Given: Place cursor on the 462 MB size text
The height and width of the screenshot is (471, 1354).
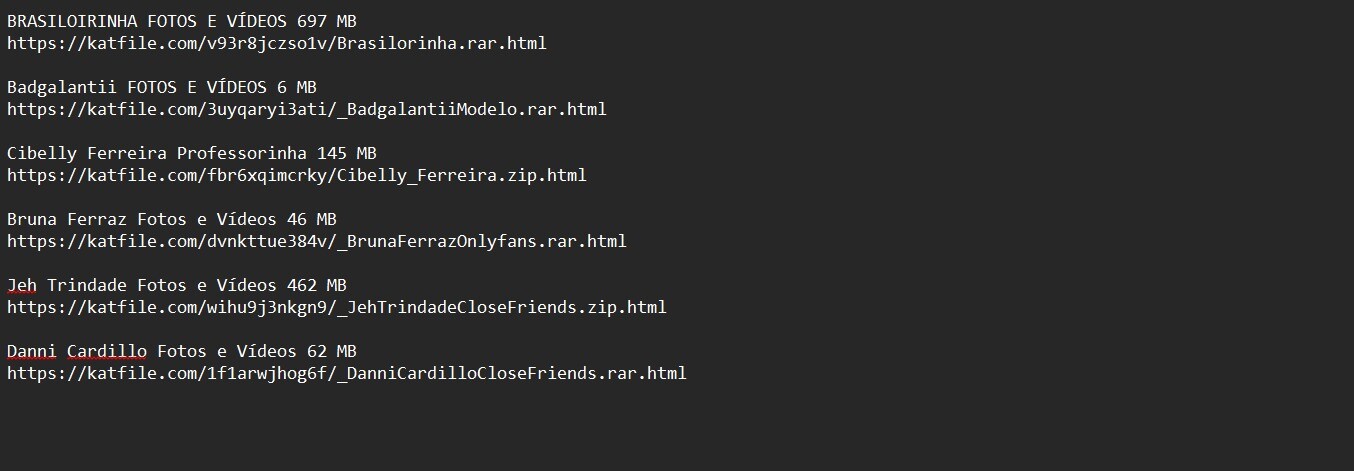Looking at the screenshot, I should click(316, 285).
